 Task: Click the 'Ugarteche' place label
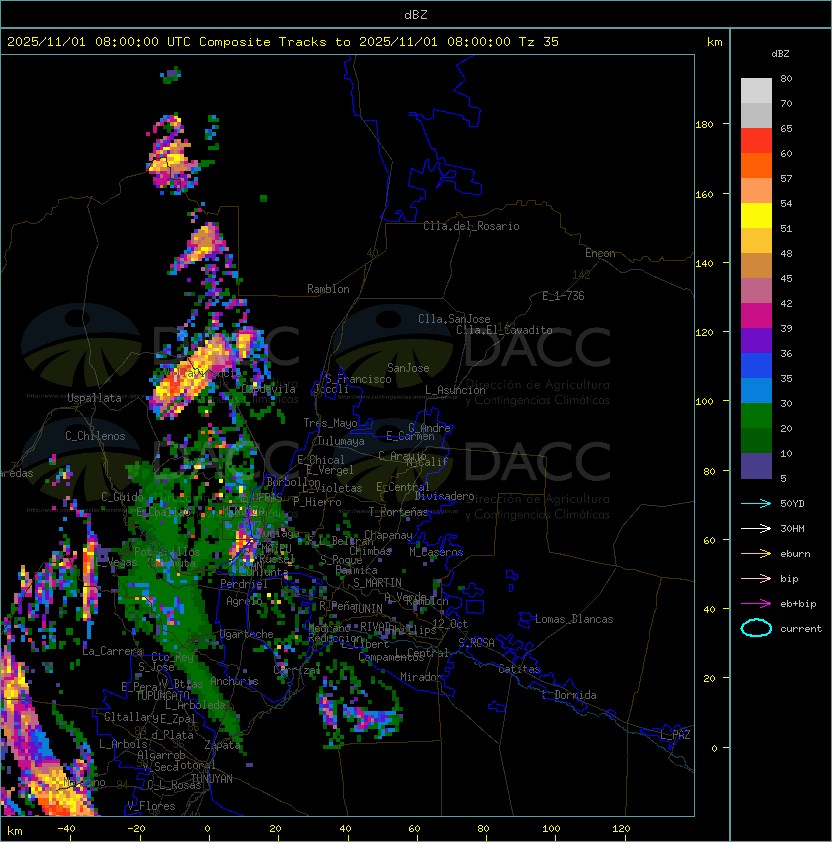pos(247,634)
